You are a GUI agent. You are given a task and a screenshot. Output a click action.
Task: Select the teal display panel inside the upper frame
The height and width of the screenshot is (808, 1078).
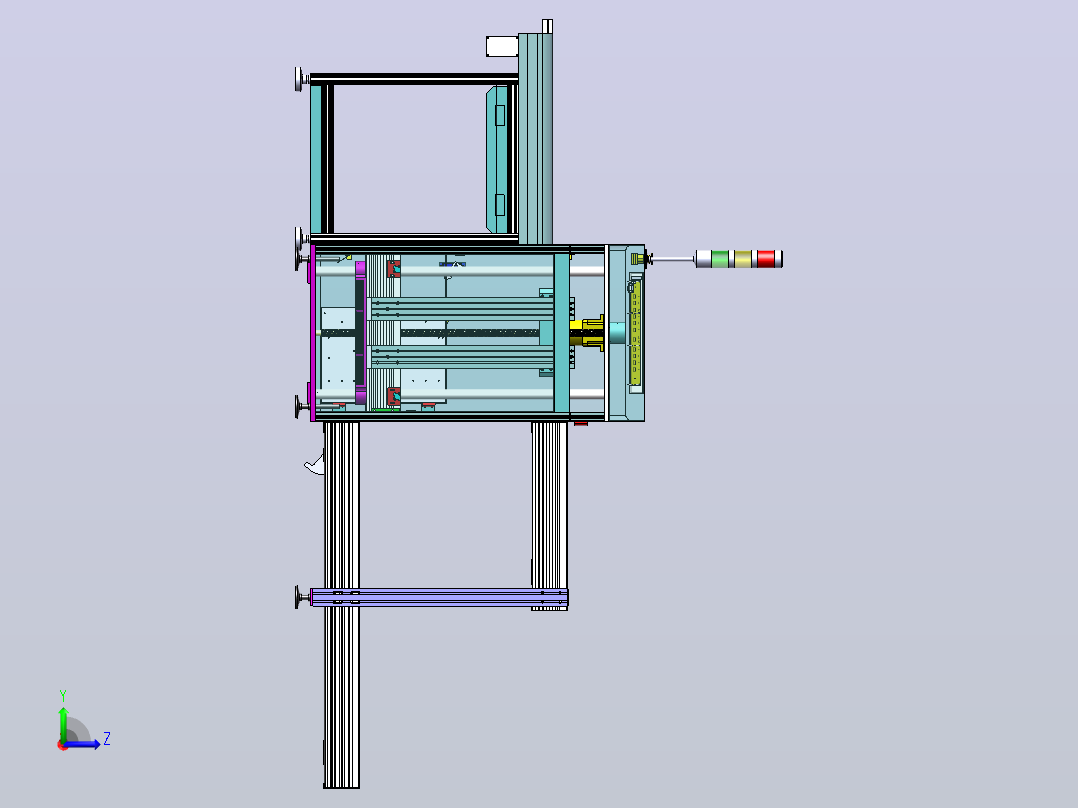coord(497,159)
